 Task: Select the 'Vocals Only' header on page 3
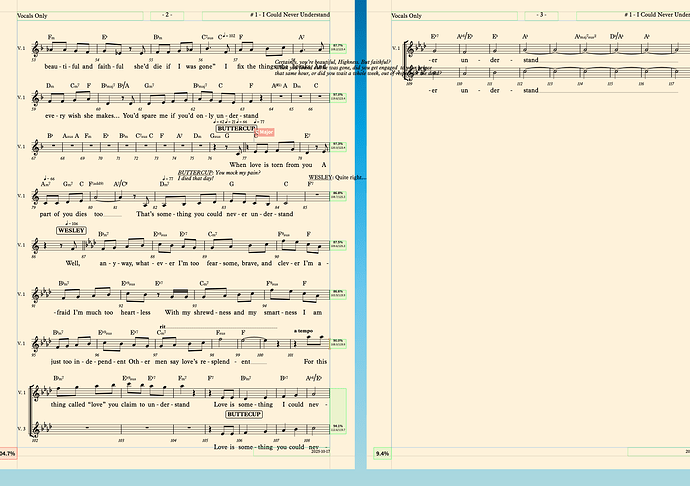tap(406, 16)
